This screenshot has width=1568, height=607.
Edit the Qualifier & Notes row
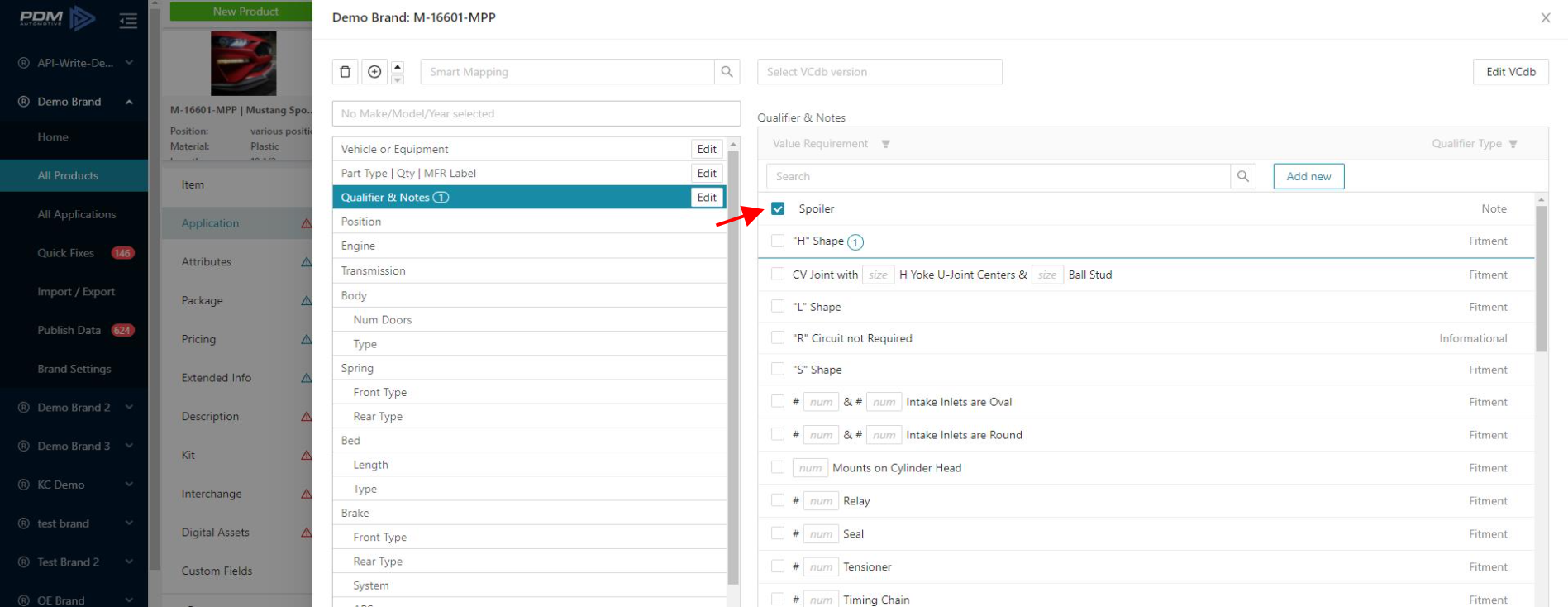707,197
